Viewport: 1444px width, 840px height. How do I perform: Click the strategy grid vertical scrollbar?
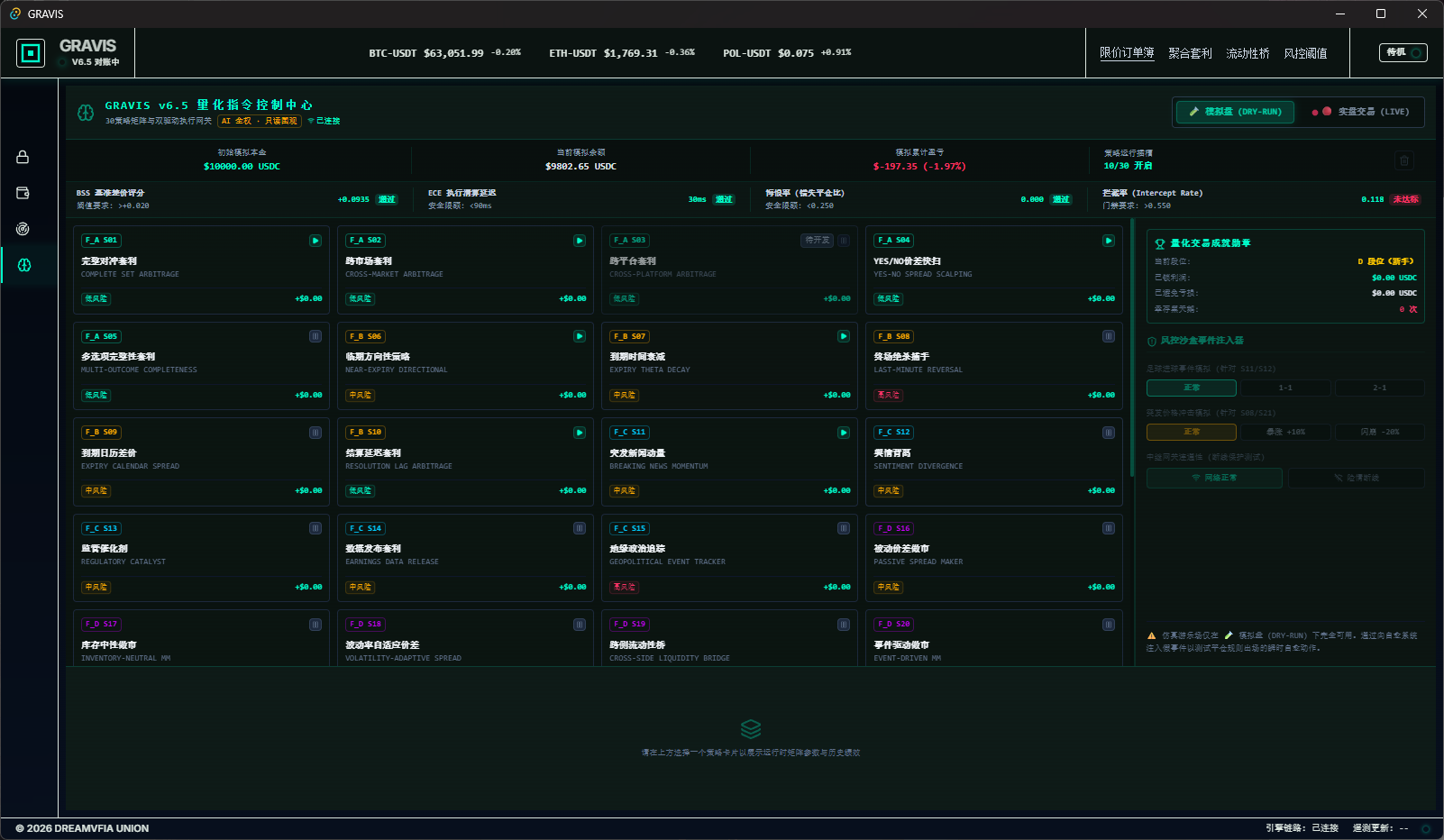(1132, 347)
